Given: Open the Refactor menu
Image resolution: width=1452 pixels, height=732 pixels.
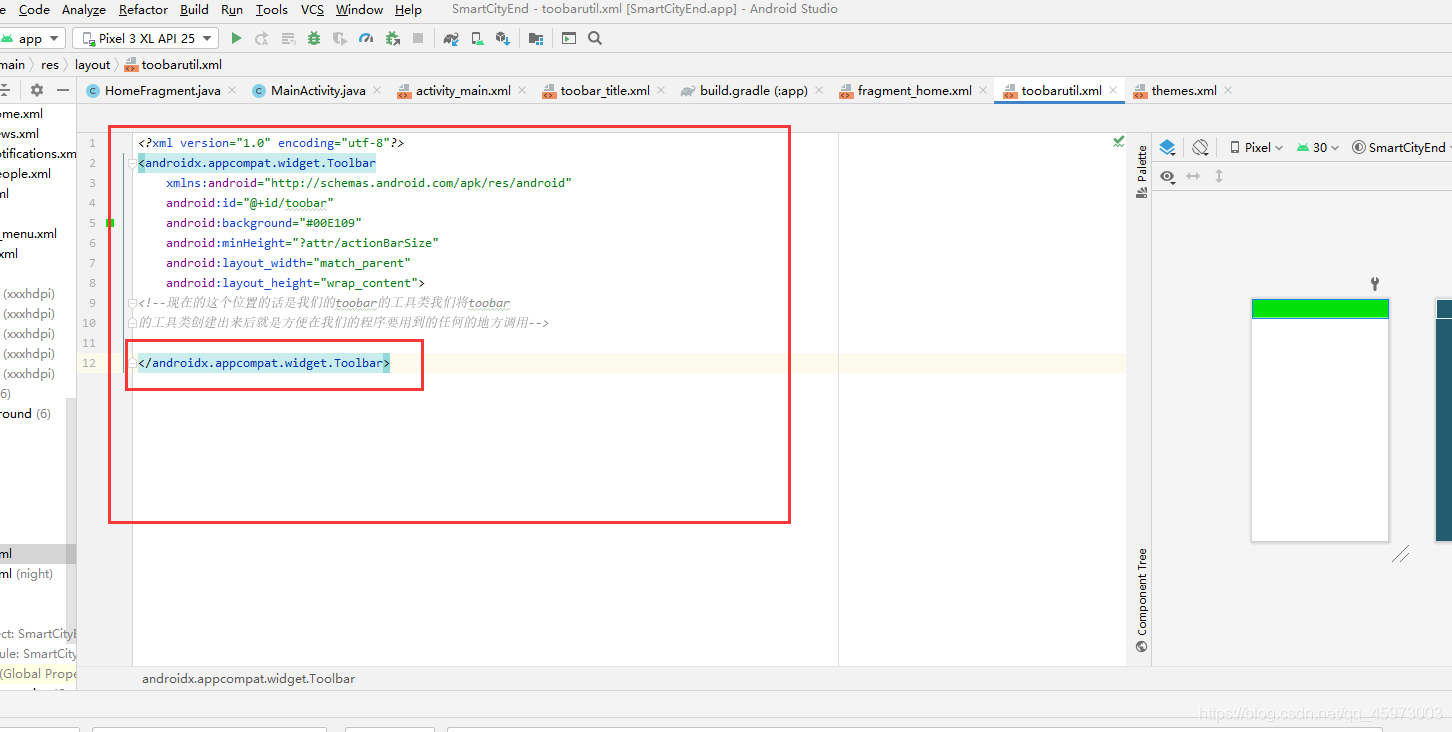Looking at the screenshot, I should coord(143,9).
